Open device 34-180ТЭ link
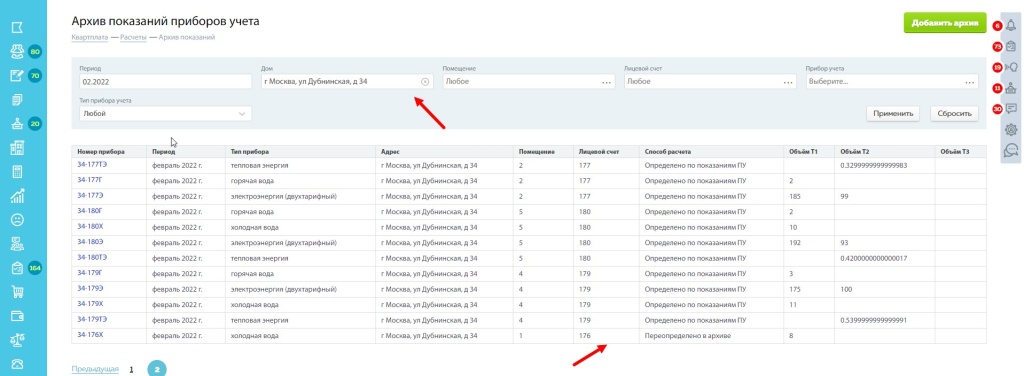 click(x=91, y=257)
